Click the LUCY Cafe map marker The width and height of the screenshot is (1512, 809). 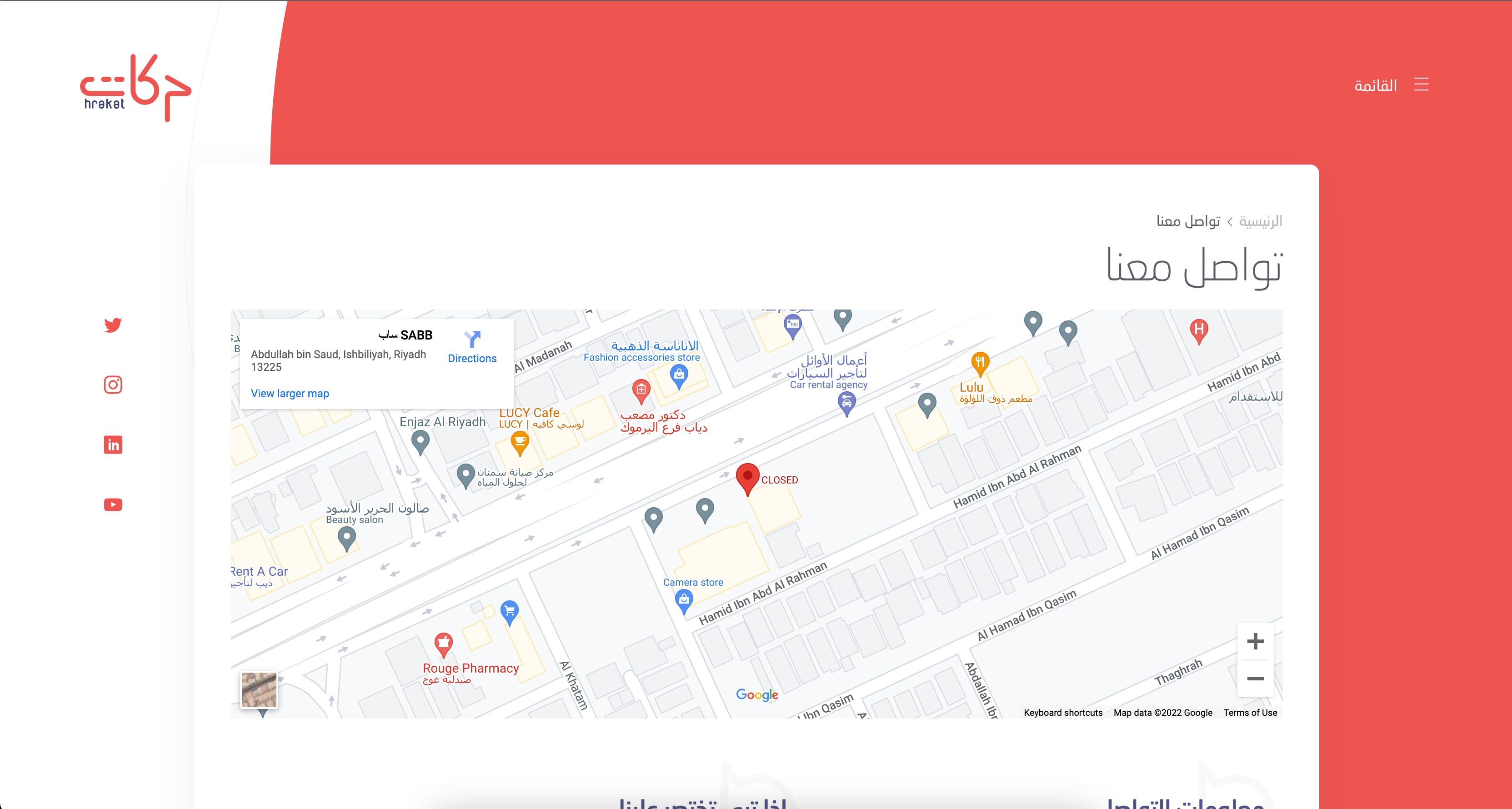pyautogui.click(x=520, y=443)
